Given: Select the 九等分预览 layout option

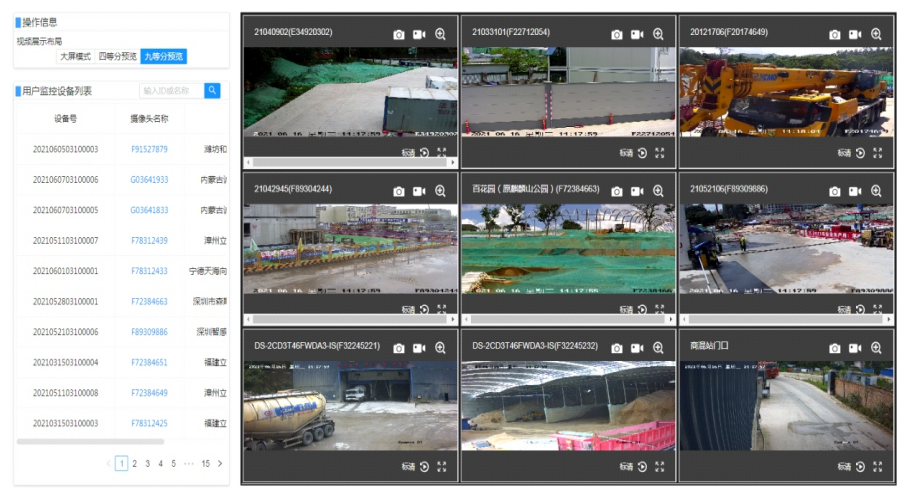Looking at the screenshot, I should [x=163, y=57].
